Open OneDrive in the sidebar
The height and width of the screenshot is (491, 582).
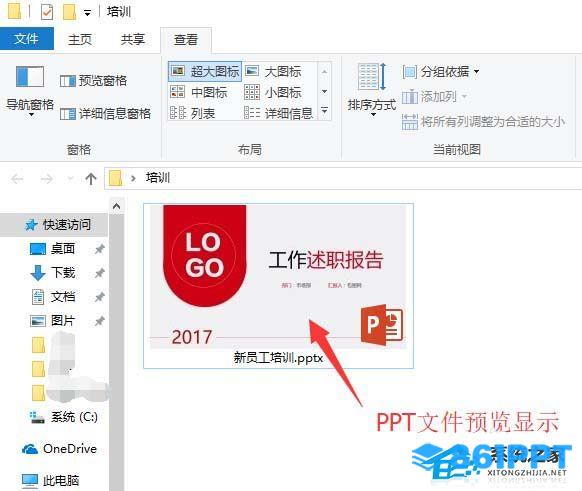(59, 449)
